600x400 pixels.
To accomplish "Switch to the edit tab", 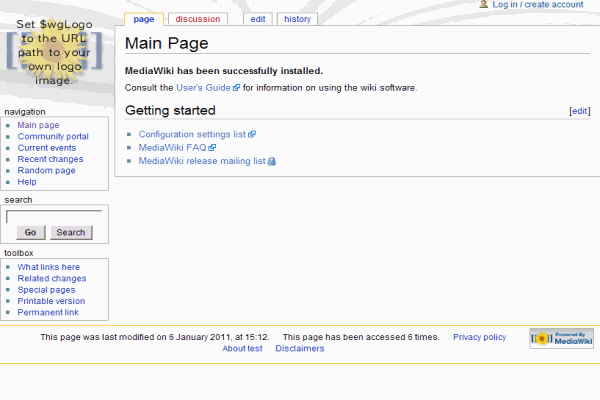I will [258, 19].
